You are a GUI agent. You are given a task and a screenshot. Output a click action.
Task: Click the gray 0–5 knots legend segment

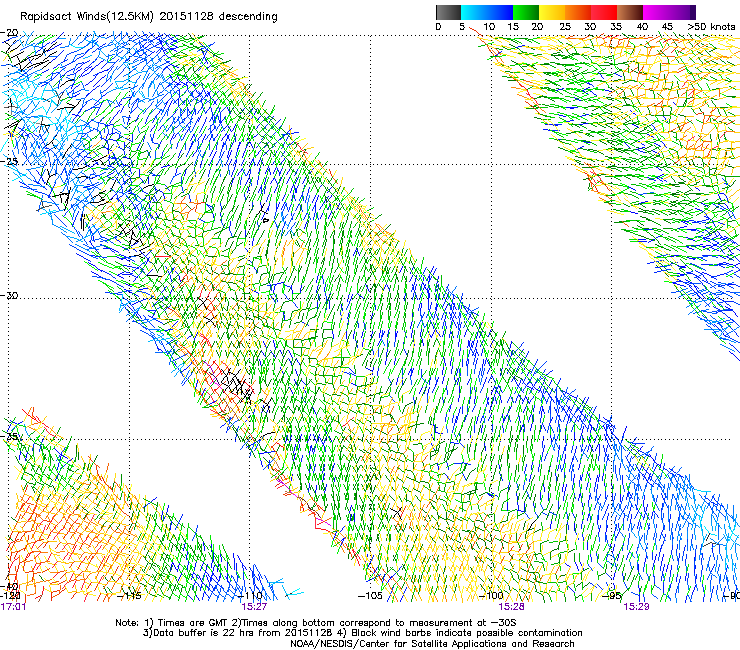(x=448, y=12)
